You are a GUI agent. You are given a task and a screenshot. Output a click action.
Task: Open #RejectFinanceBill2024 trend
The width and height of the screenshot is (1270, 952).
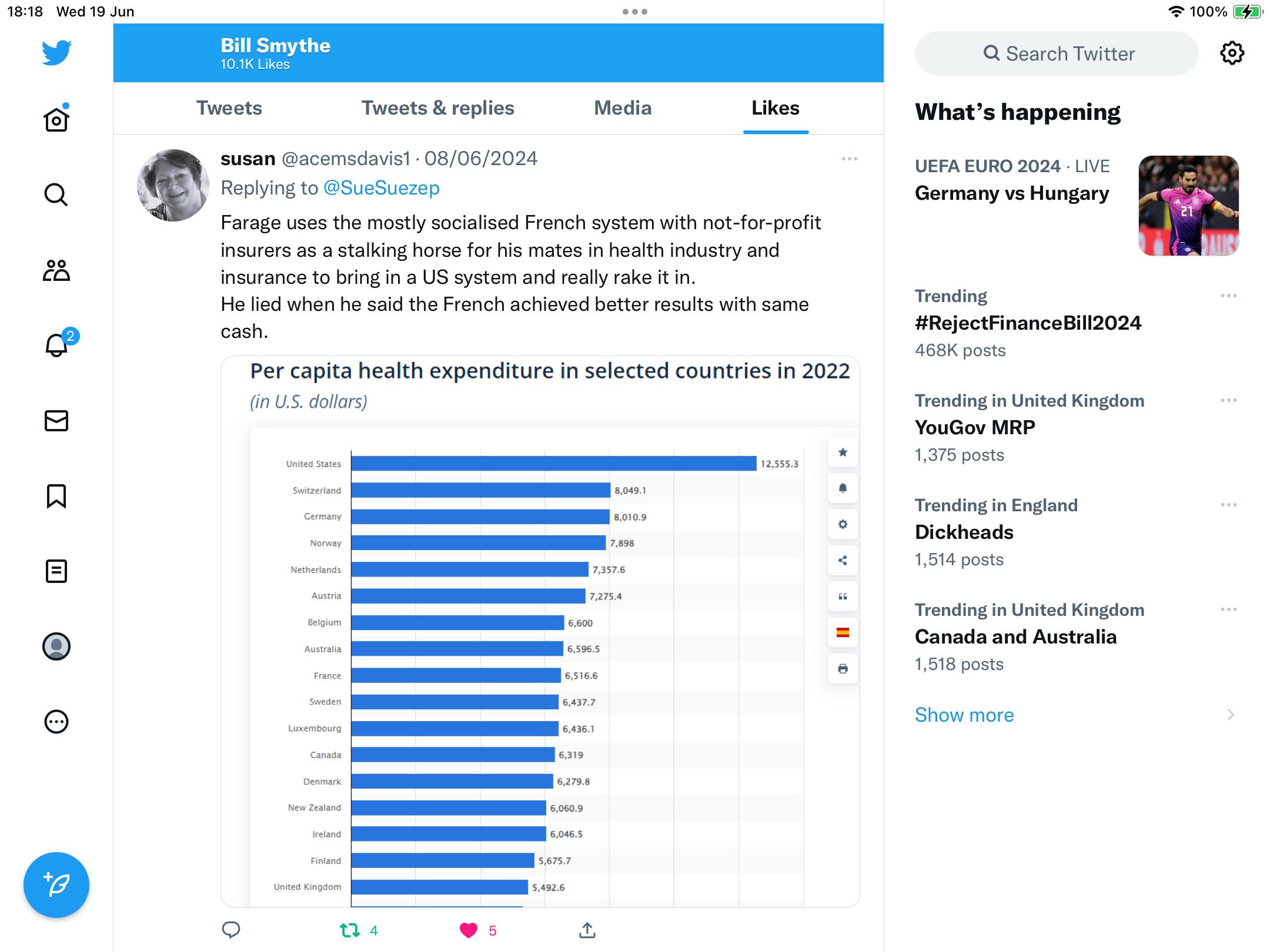(1028, 323)
